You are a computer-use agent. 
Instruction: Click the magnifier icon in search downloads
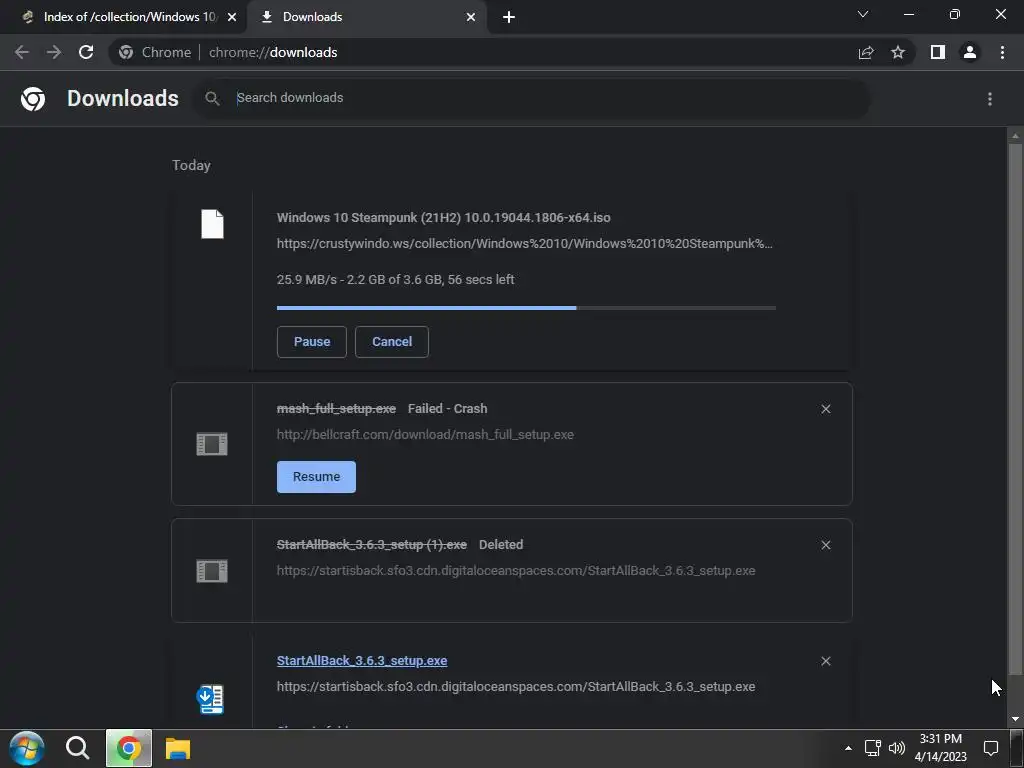pyautogui.click(x=212, y=99)
